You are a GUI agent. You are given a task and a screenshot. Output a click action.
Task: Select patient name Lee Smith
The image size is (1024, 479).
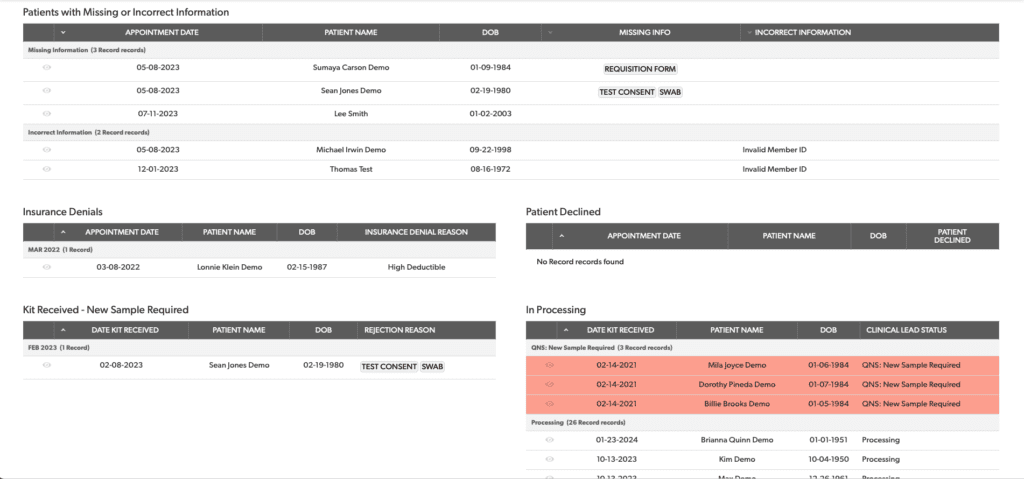351,113
